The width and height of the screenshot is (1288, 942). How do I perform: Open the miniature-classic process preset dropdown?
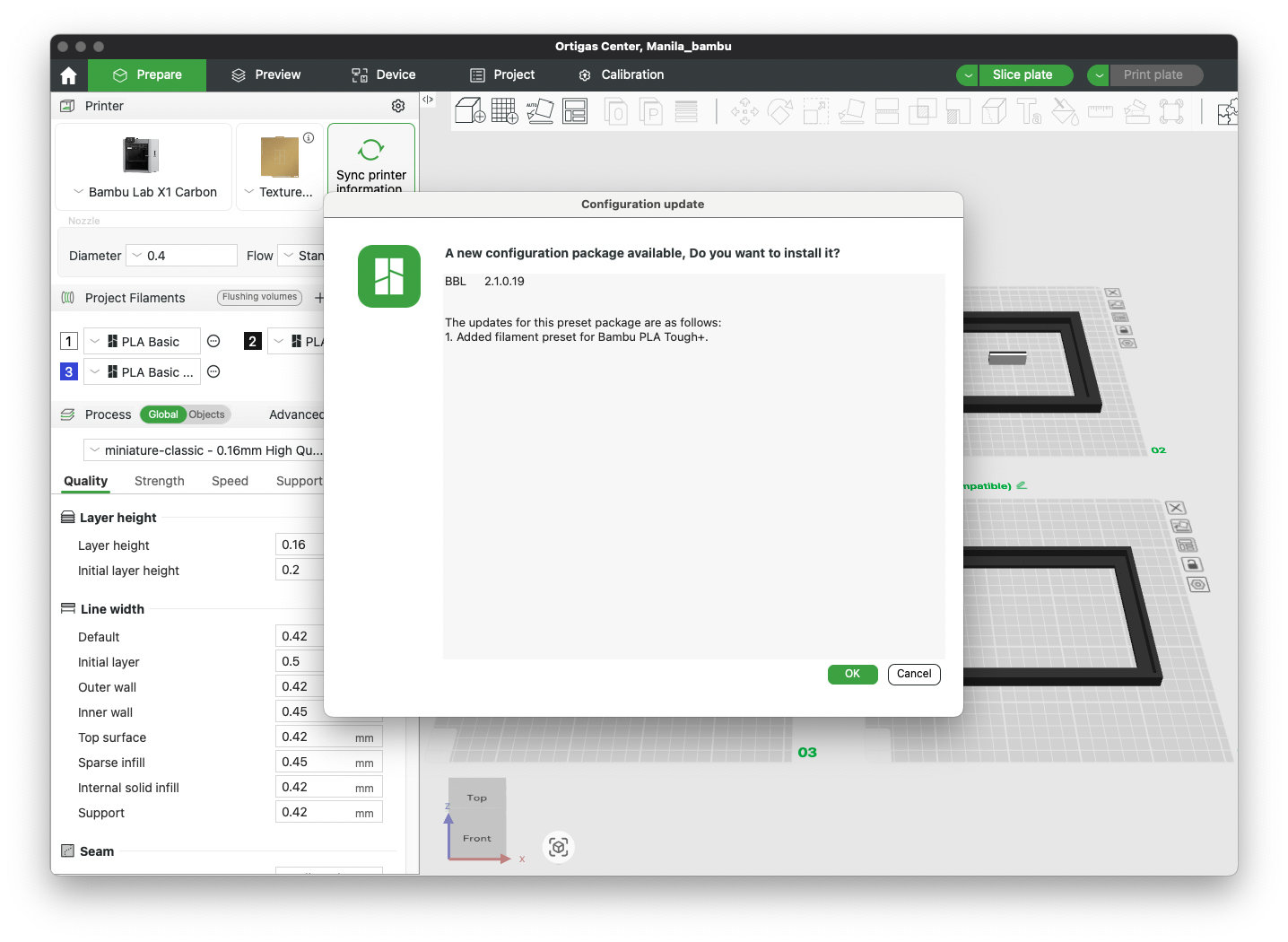[204, 450]
